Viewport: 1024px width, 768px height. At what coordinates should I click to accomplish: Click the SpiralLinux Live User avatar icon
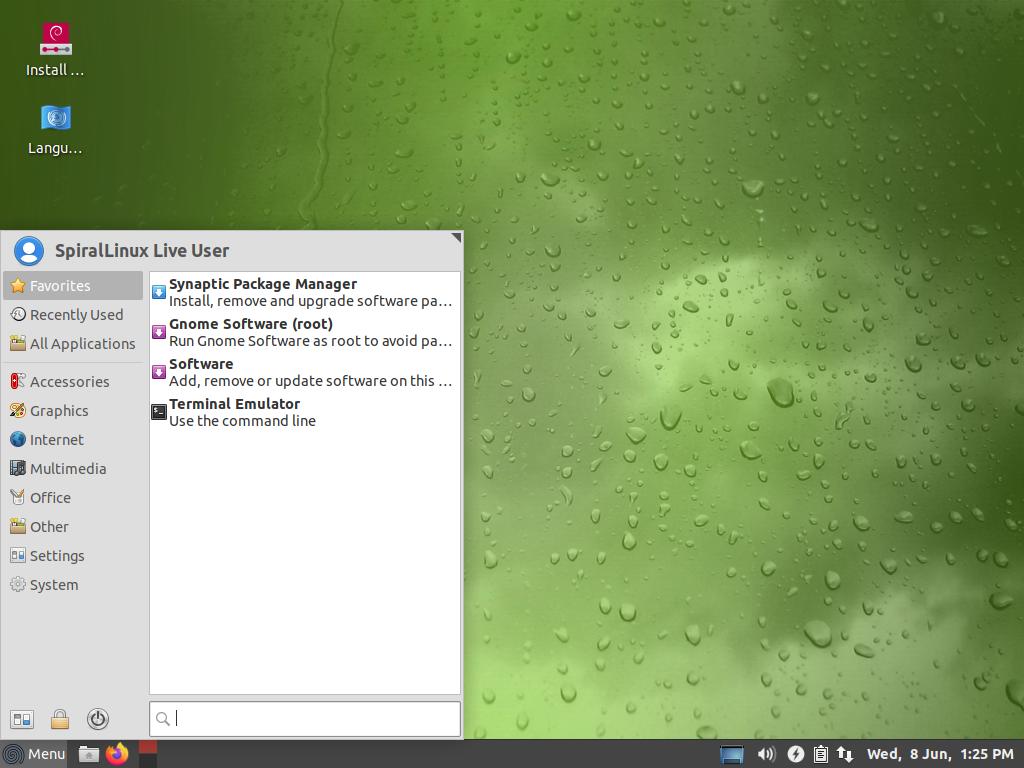[x=29, y=251]
